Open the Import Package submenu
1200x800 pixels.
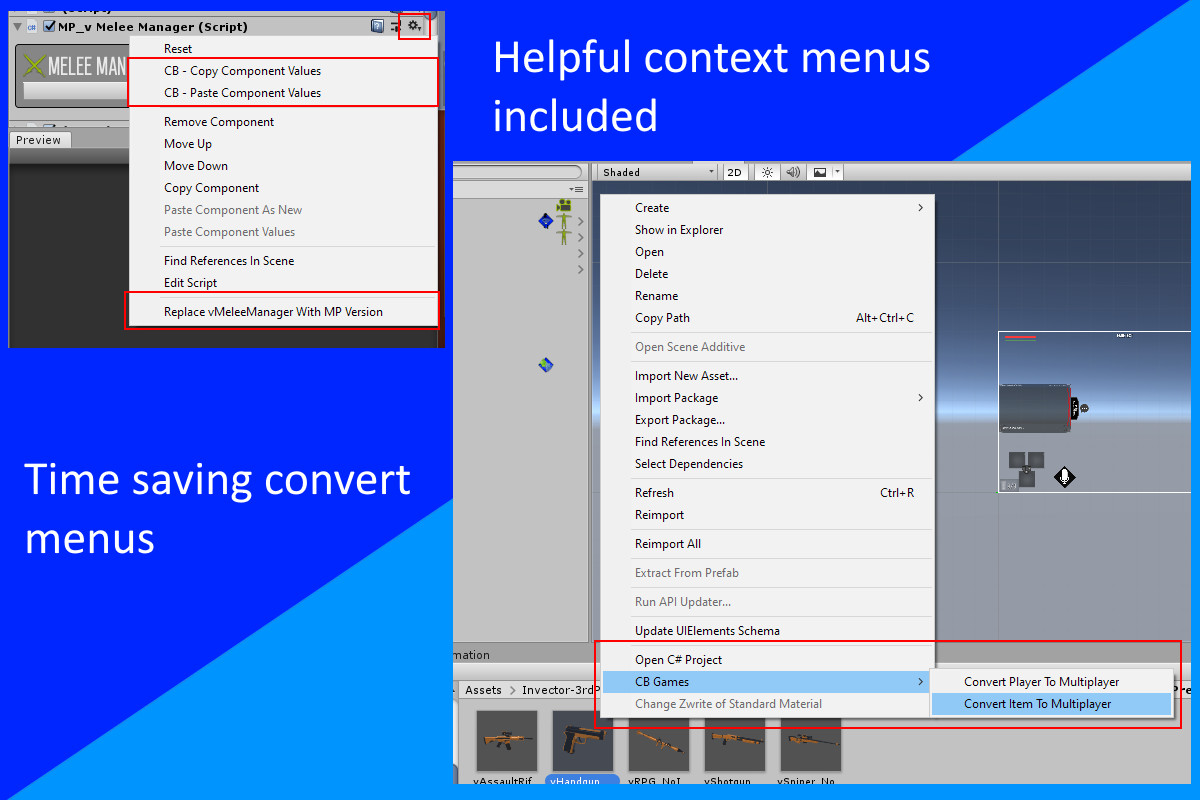click(767, 398)
